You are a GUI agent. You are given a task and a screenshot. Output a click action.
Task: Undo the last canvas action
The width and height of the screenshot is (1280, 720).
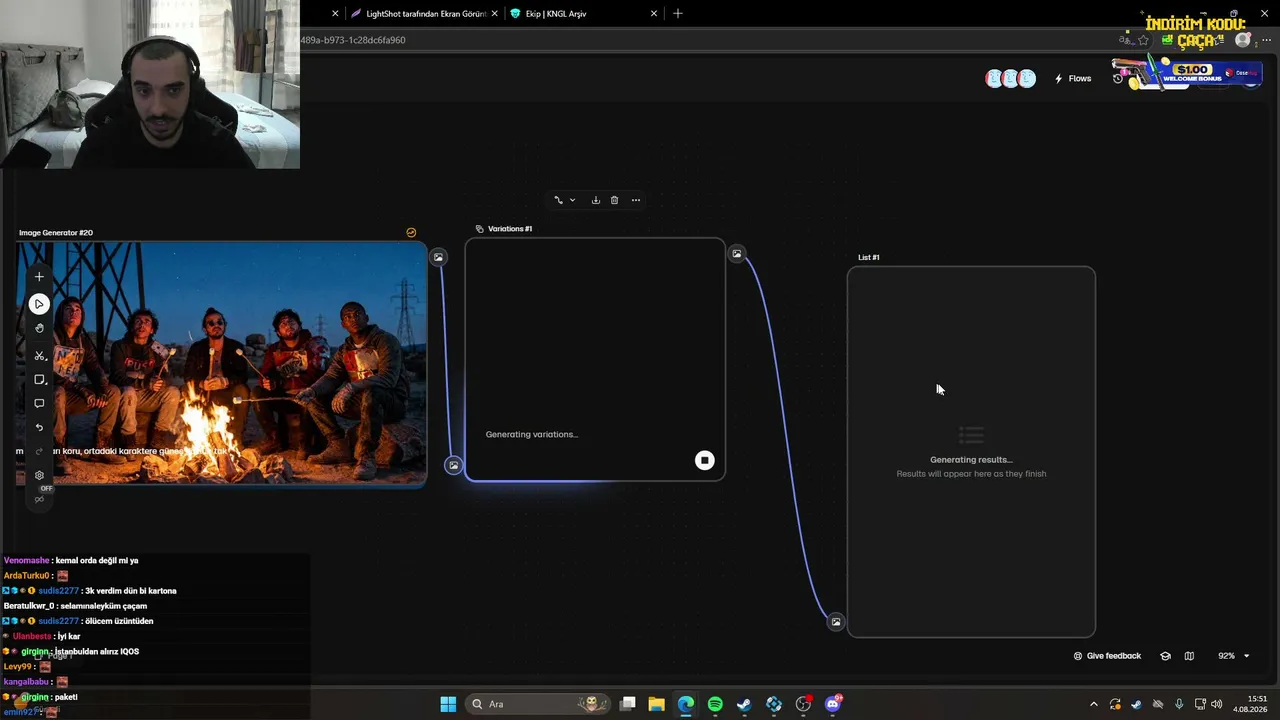click(39, 427)
